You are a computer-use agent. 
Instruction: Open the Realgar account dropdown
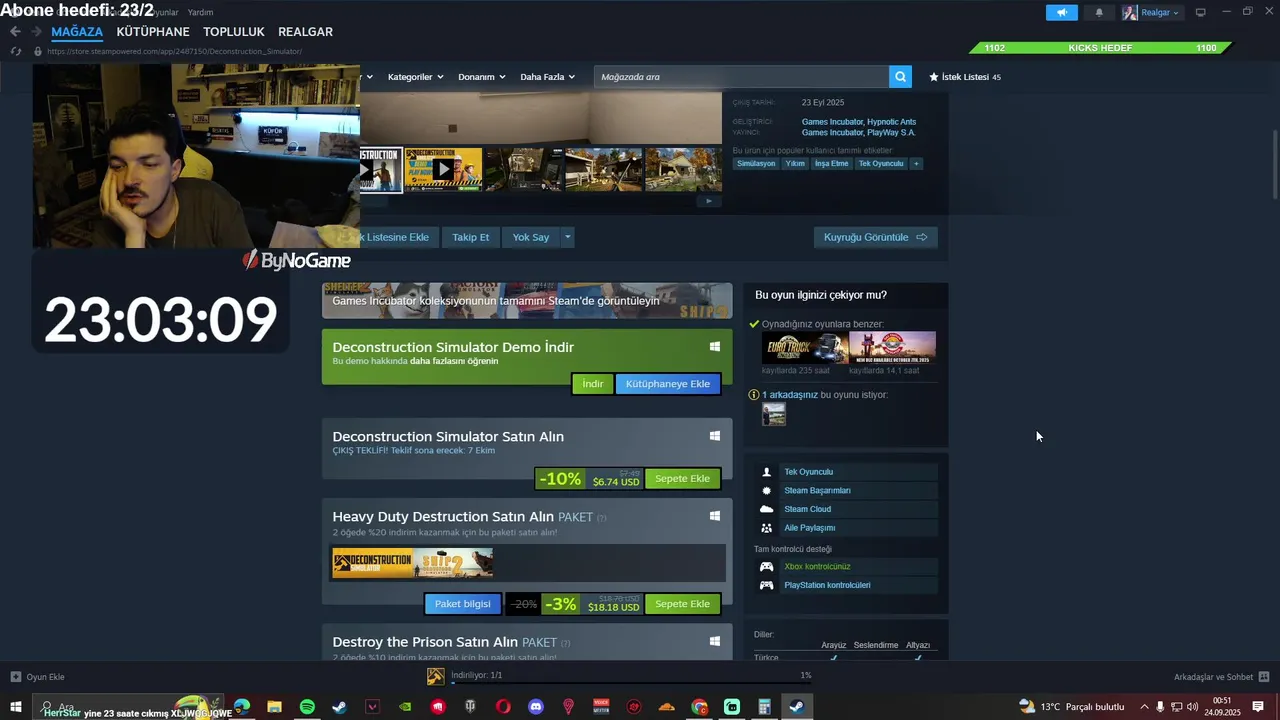coord(1151,12)
